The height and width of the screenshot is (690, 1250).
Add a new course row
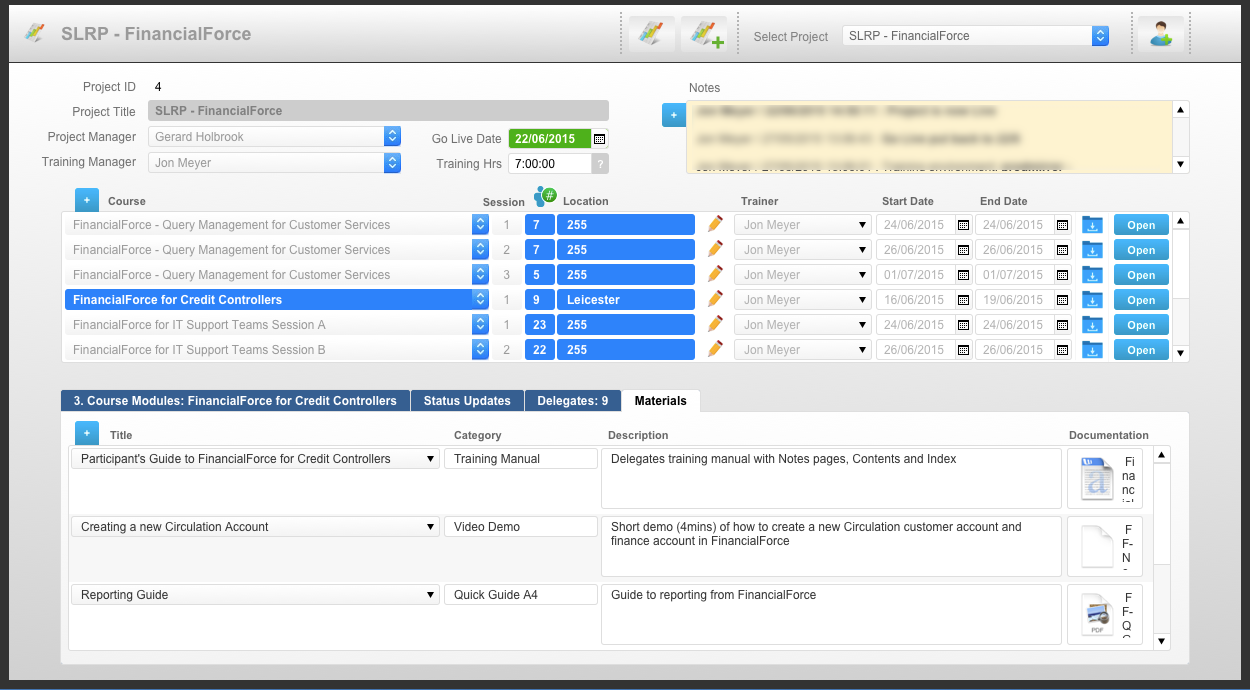86,201
